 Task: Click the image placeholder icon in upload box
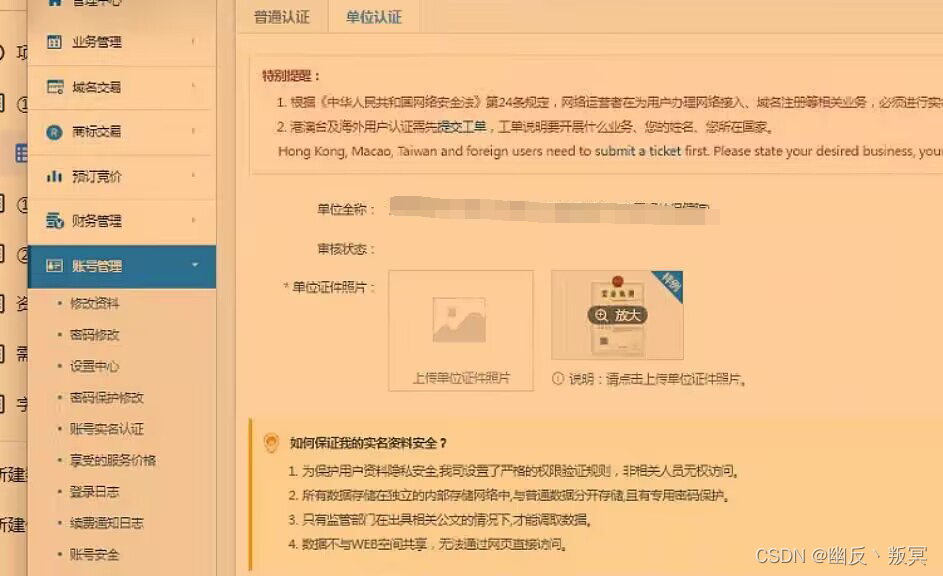459,320
